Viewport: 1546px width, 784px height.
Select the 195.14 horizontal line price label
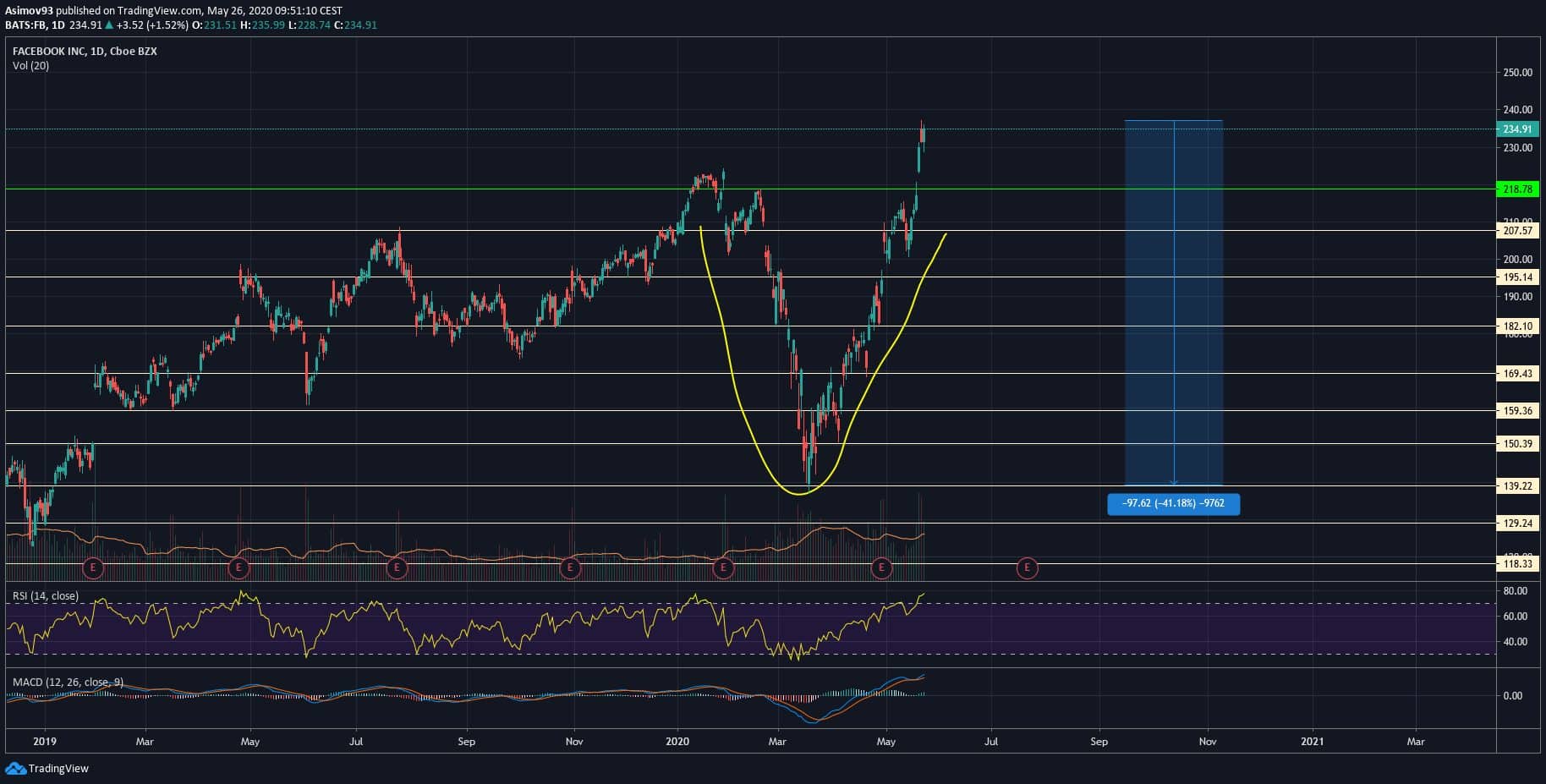coord(1517,277)
